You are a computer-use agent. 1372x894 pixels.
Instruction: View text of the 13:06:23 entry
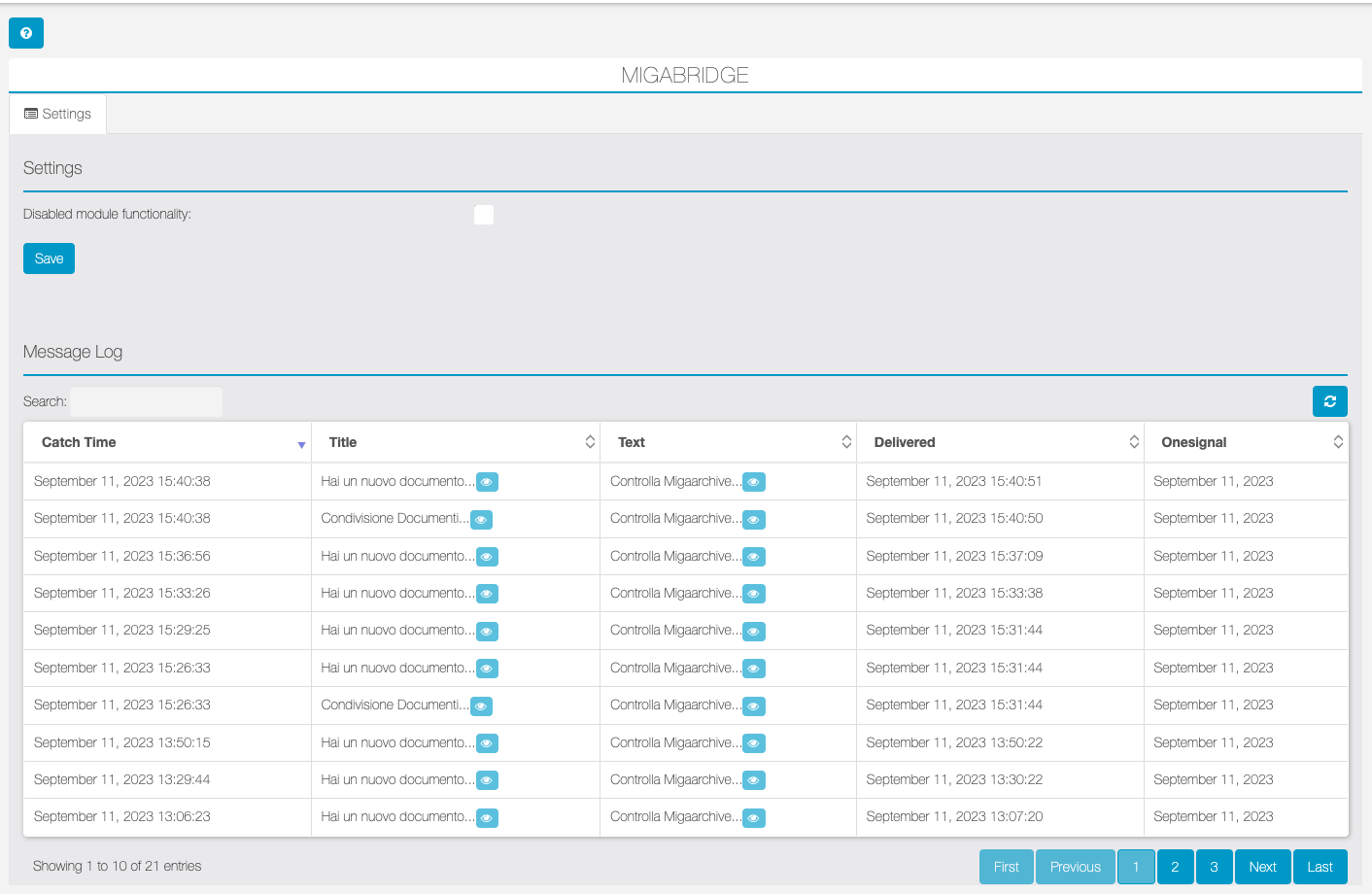click(x=753, y=818)
